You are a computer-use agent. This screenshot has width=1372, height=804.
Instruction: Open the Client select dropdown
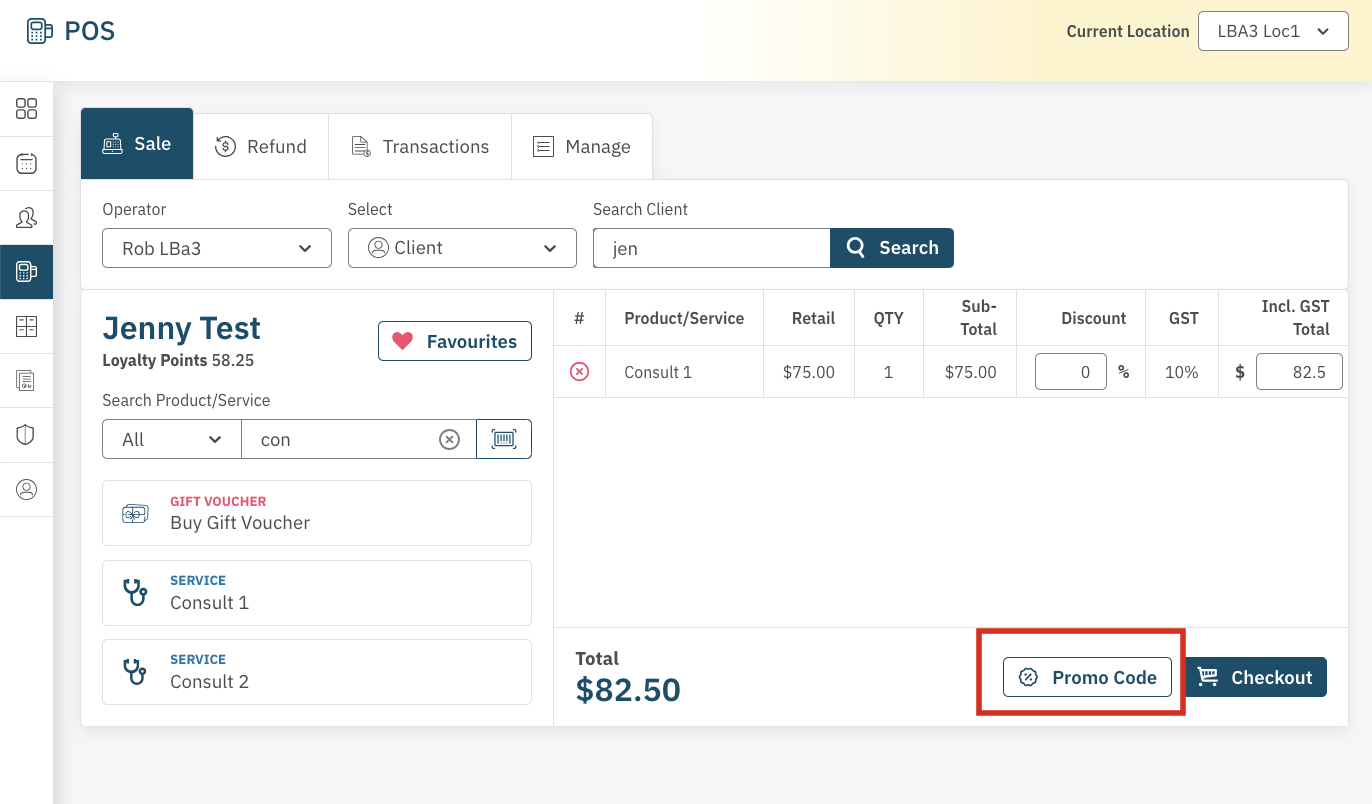pyautogui.click(x=462, y=248)
